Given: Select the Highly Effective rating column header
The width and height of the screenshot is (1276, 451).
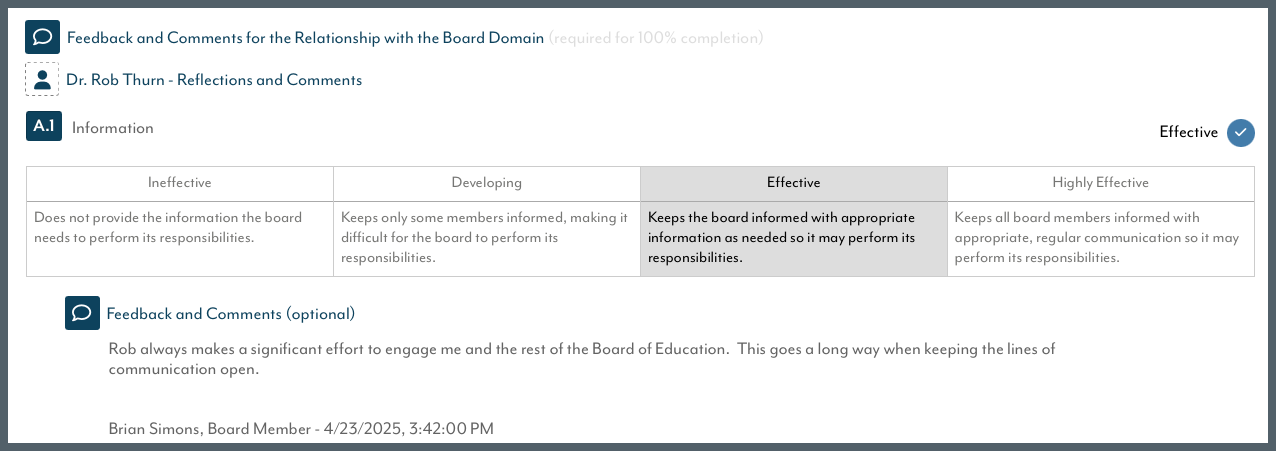Looking at the screenshot, I should pyautogui.click(x=1101, y=183).
